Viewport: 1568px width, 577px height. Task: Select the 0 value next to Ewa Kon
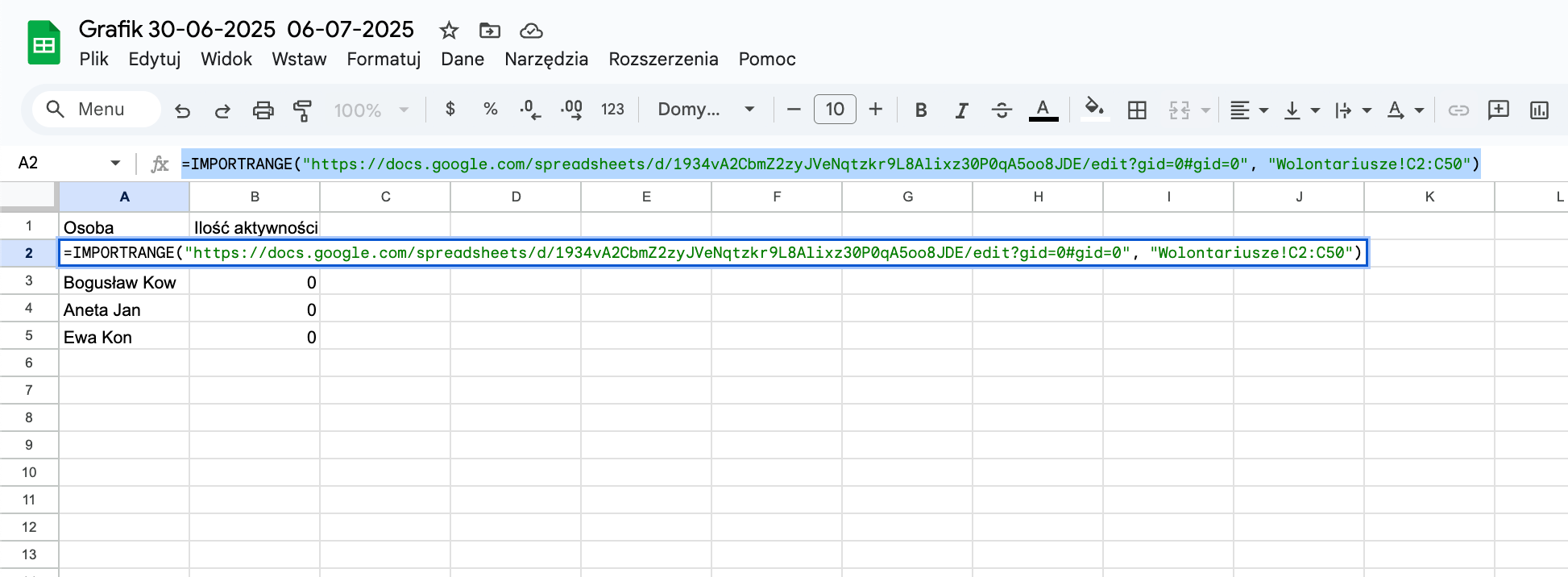(x=255, y=336)
